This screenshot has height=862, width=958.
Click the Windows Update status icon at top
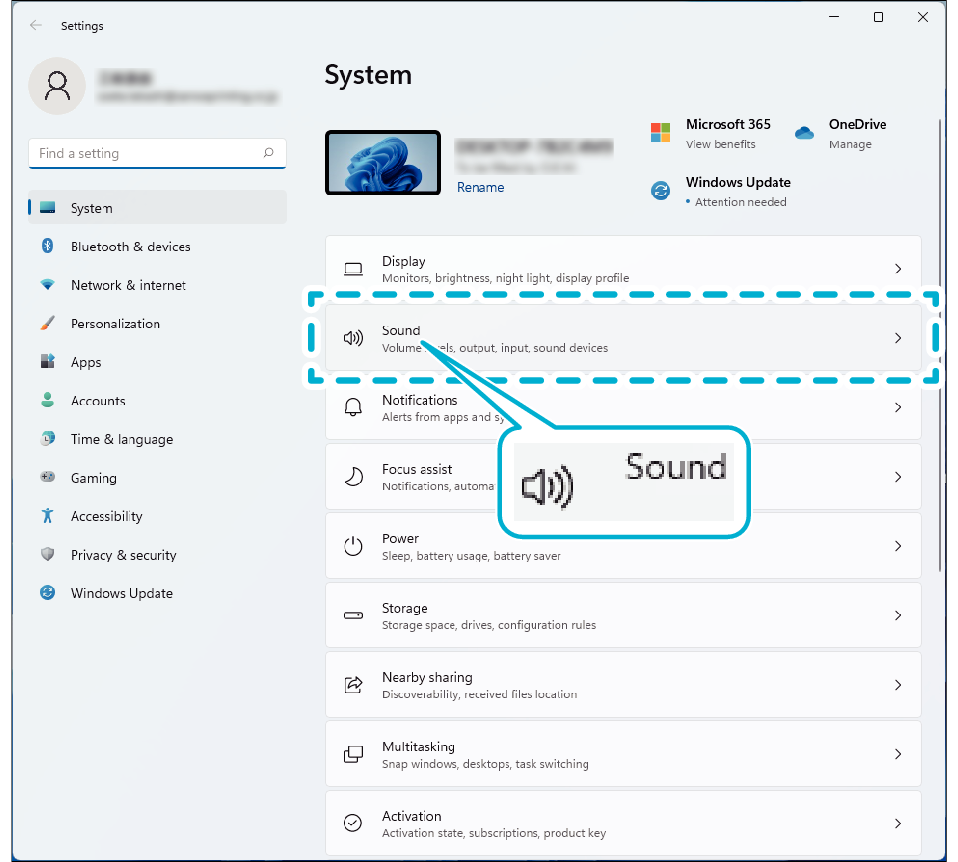[660, 191]
